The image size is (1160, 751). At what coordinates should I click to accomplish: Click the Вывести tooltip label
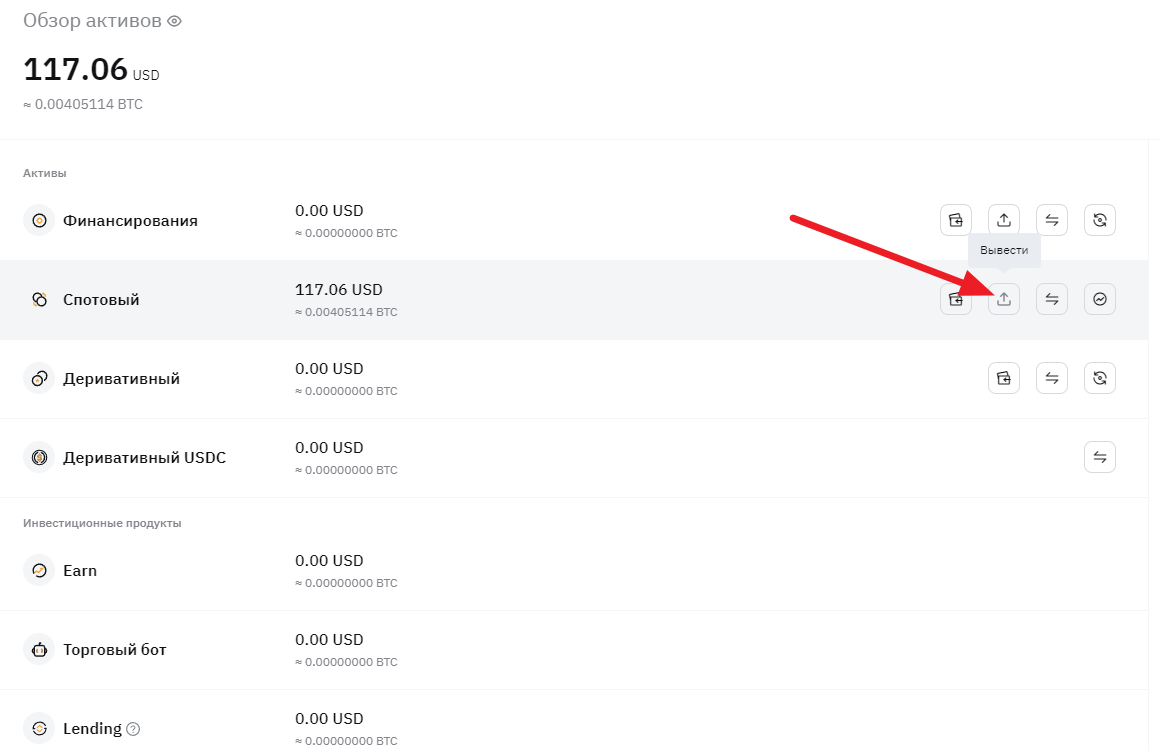[1004, 250]
